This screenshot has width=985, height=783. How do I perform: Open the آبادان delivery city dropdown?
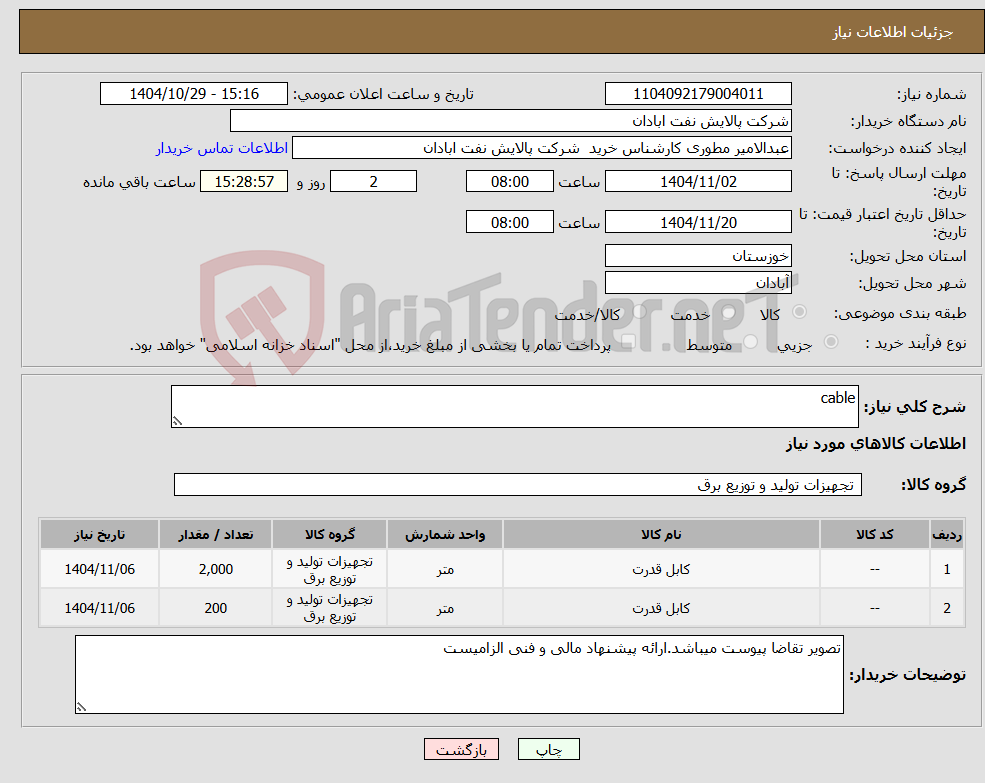click(x=698, y=282)
